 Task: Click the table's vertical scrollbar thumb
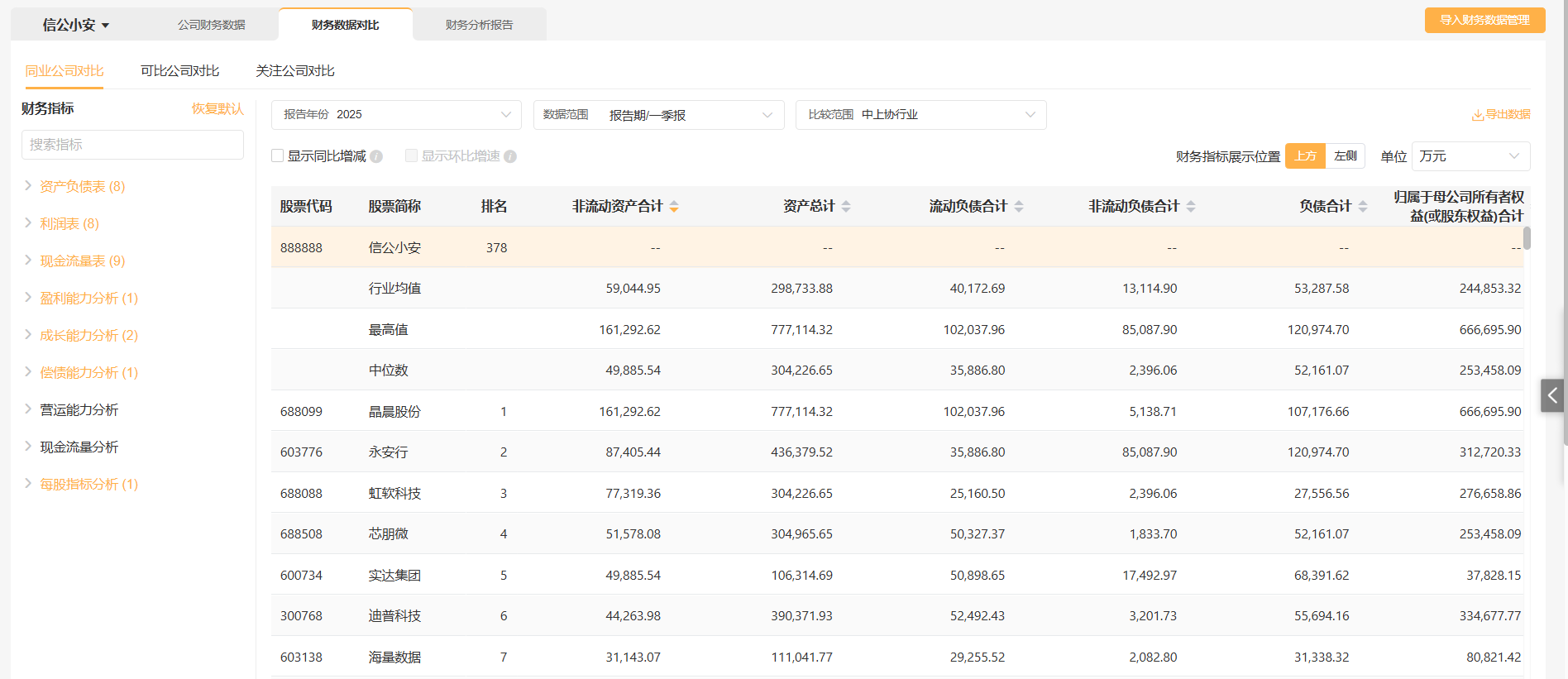[x=1527, y=238]
